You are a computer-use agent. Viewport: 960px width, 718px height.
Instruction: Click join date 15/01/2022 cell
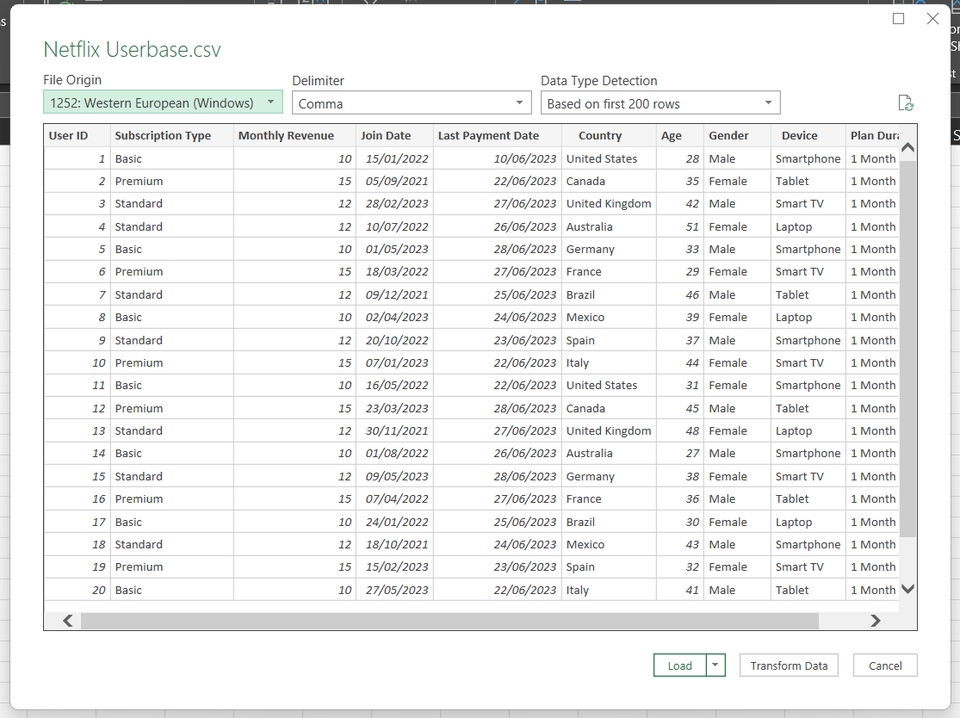point(394,159)
